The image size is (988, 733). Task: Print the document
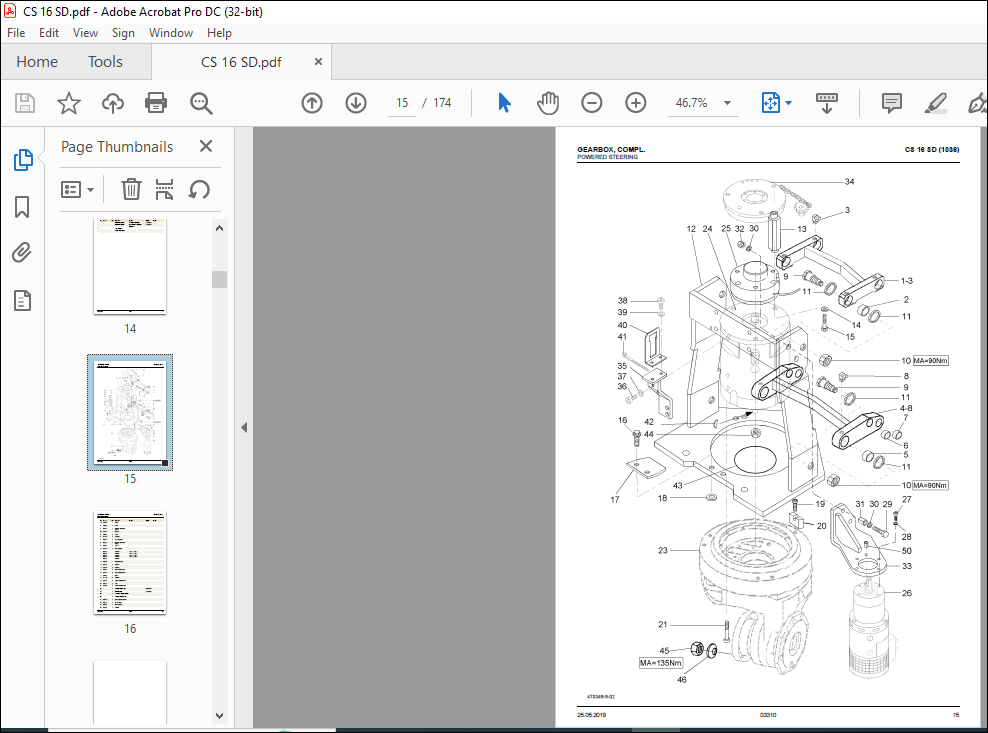pyautogui.click(x=156, y=103)
